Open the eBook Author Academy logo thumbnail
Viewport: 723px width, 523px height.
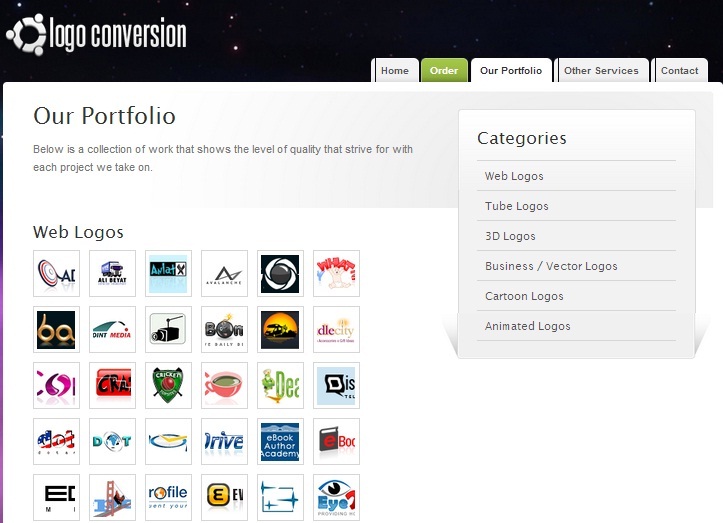tap(280, 441)
